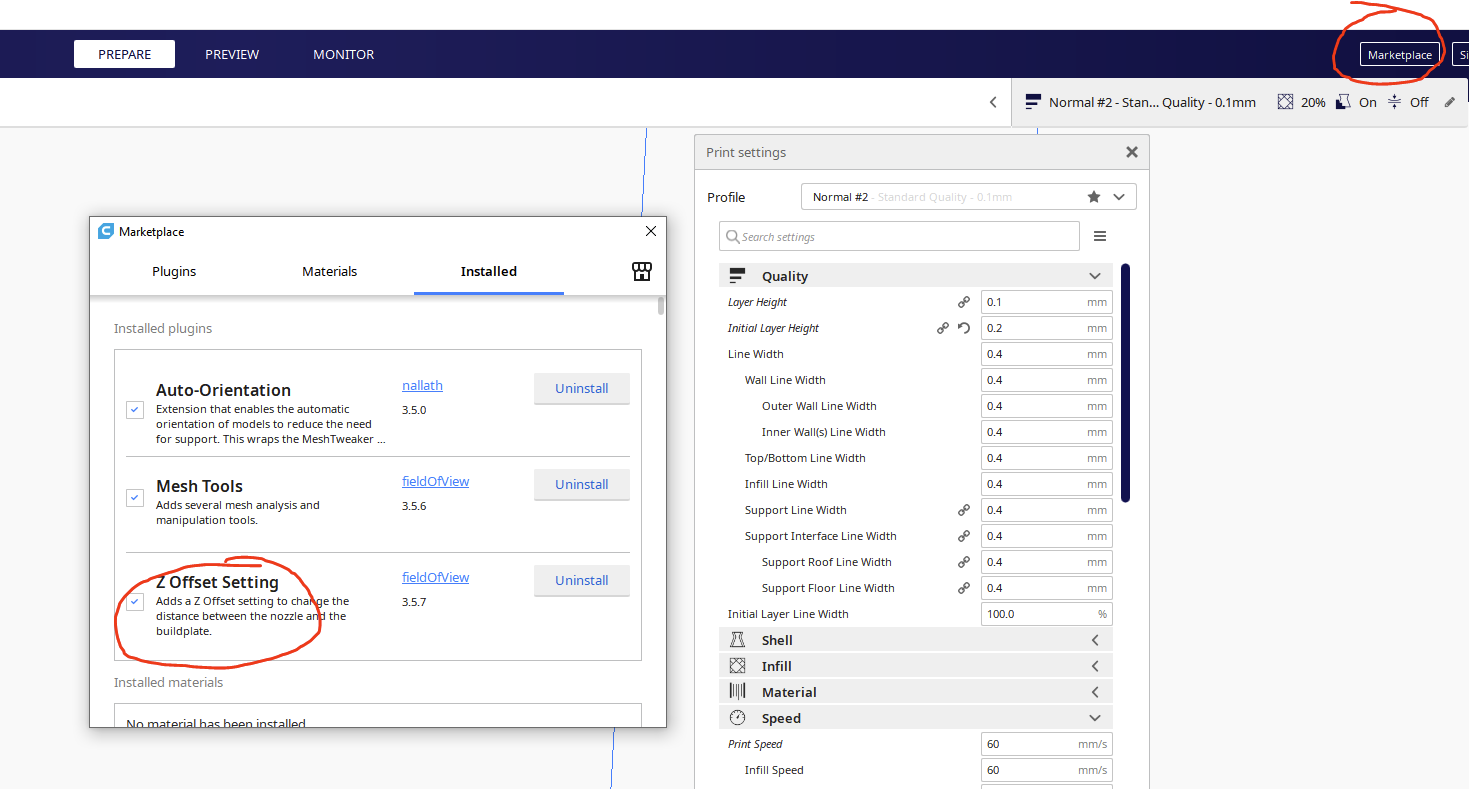
Task: Click the Initial Layer Line Width value field
Action: (x=1046, y=614)
